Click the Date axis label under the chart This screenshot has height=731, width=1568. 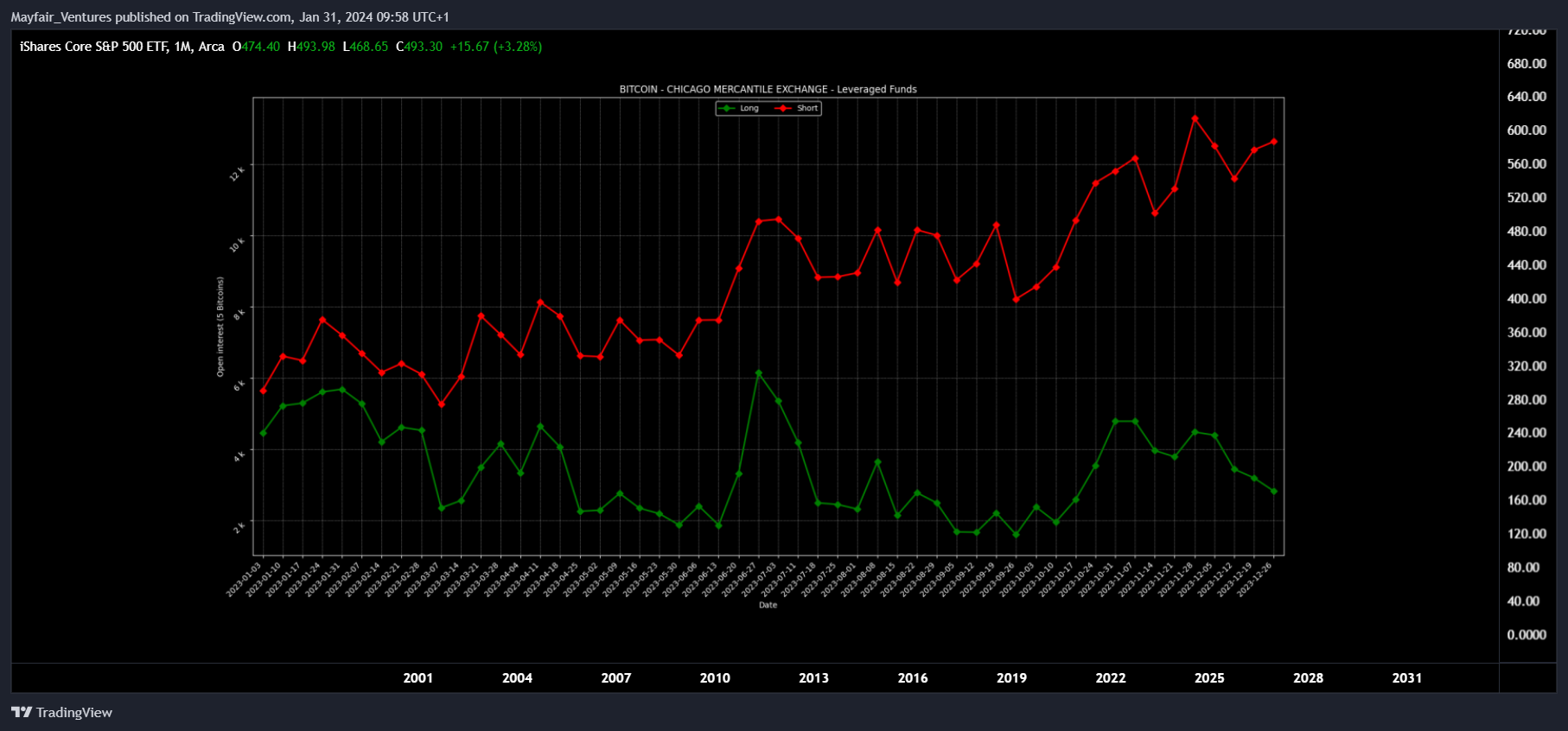pos(768,605)
